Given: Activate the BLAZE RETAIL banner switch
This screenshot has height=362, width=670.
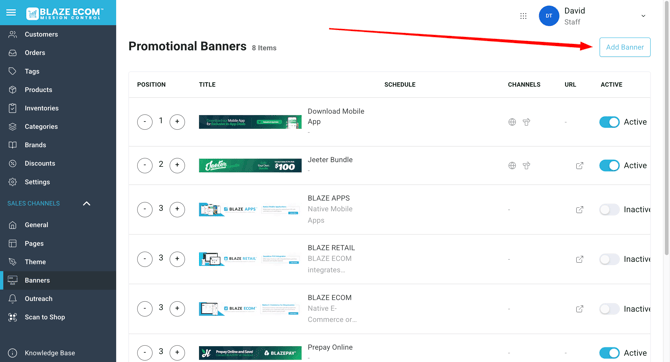Looking at the screenshot, I should pyautogui.click(x=609, y=259).
